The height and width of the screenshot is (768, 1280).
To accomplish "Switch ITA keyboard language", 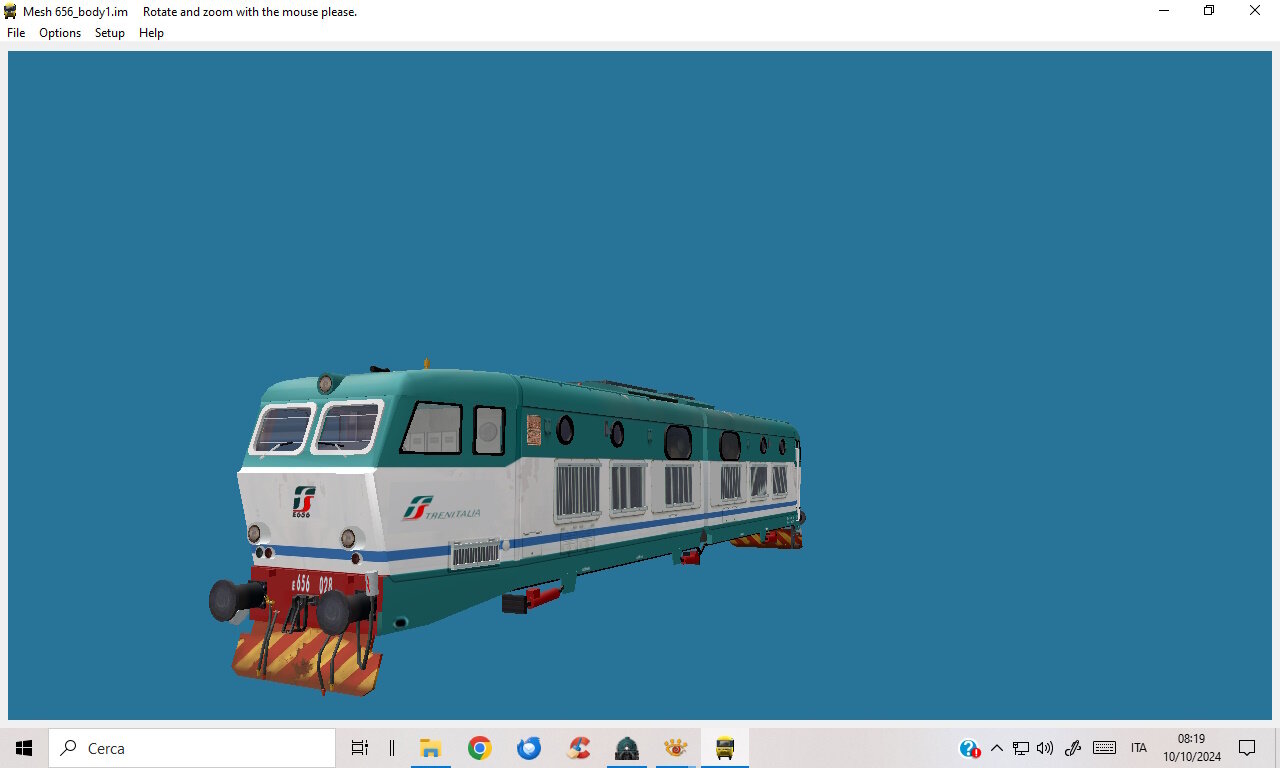I will click(x=1139, y=748).
